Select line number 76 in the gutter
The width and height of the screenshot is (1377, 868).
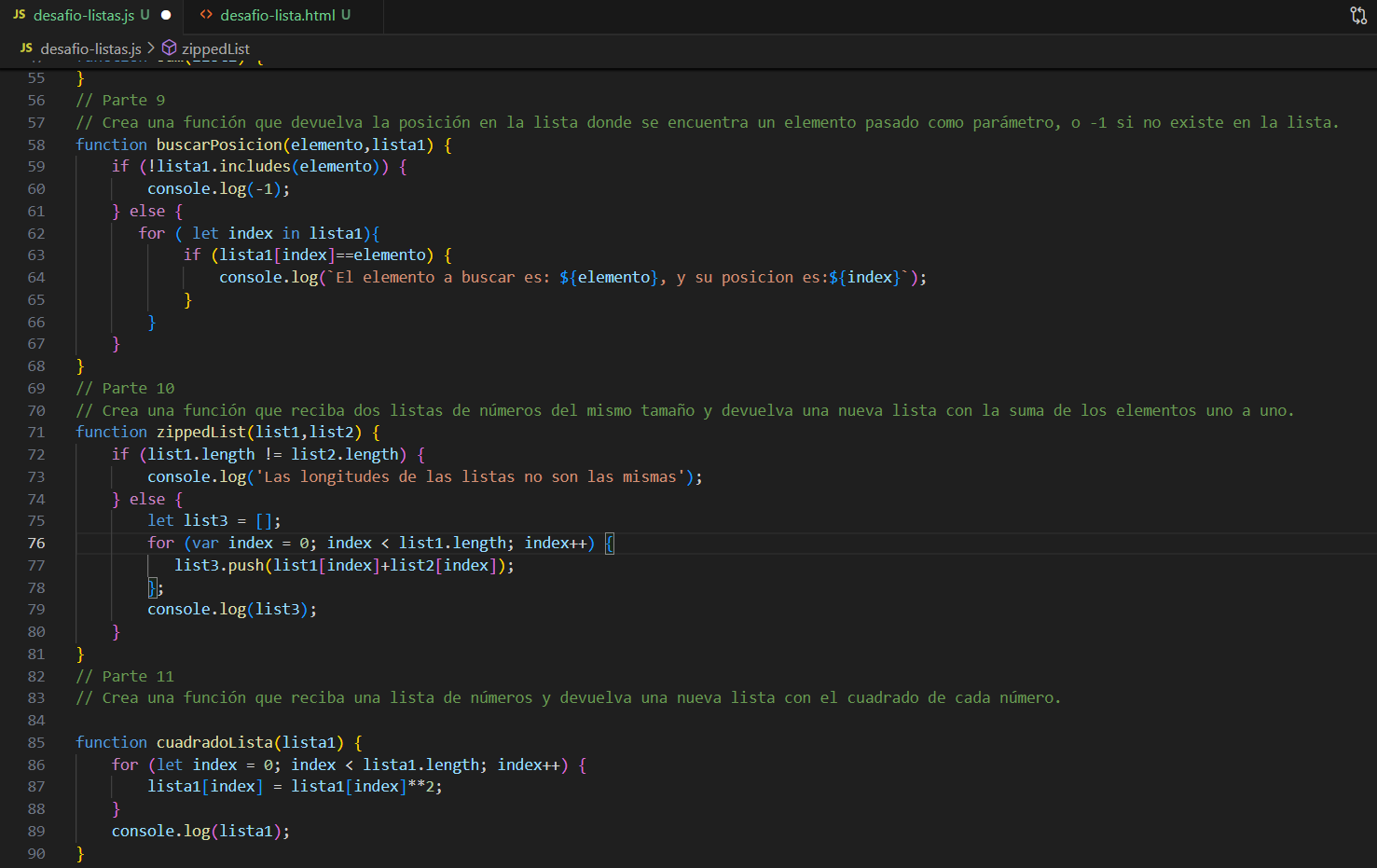click(36, 543)
